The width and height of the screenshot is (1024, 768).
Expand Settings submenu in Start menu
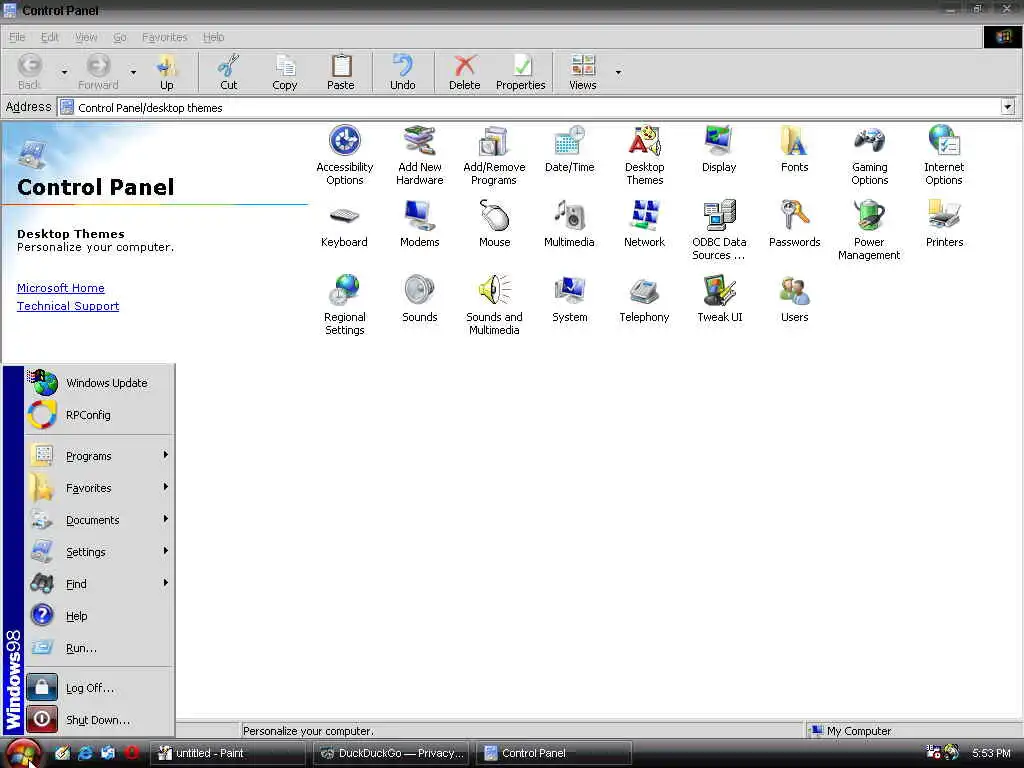pyautogui.click(x=100, y=551)
